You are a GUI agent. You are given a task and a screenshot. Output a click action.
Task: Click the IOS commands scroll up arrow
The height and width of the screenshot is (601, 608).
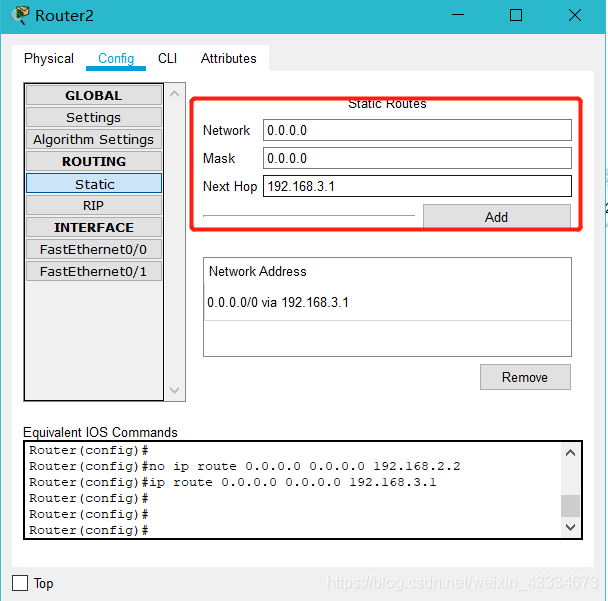pos(570,452)
